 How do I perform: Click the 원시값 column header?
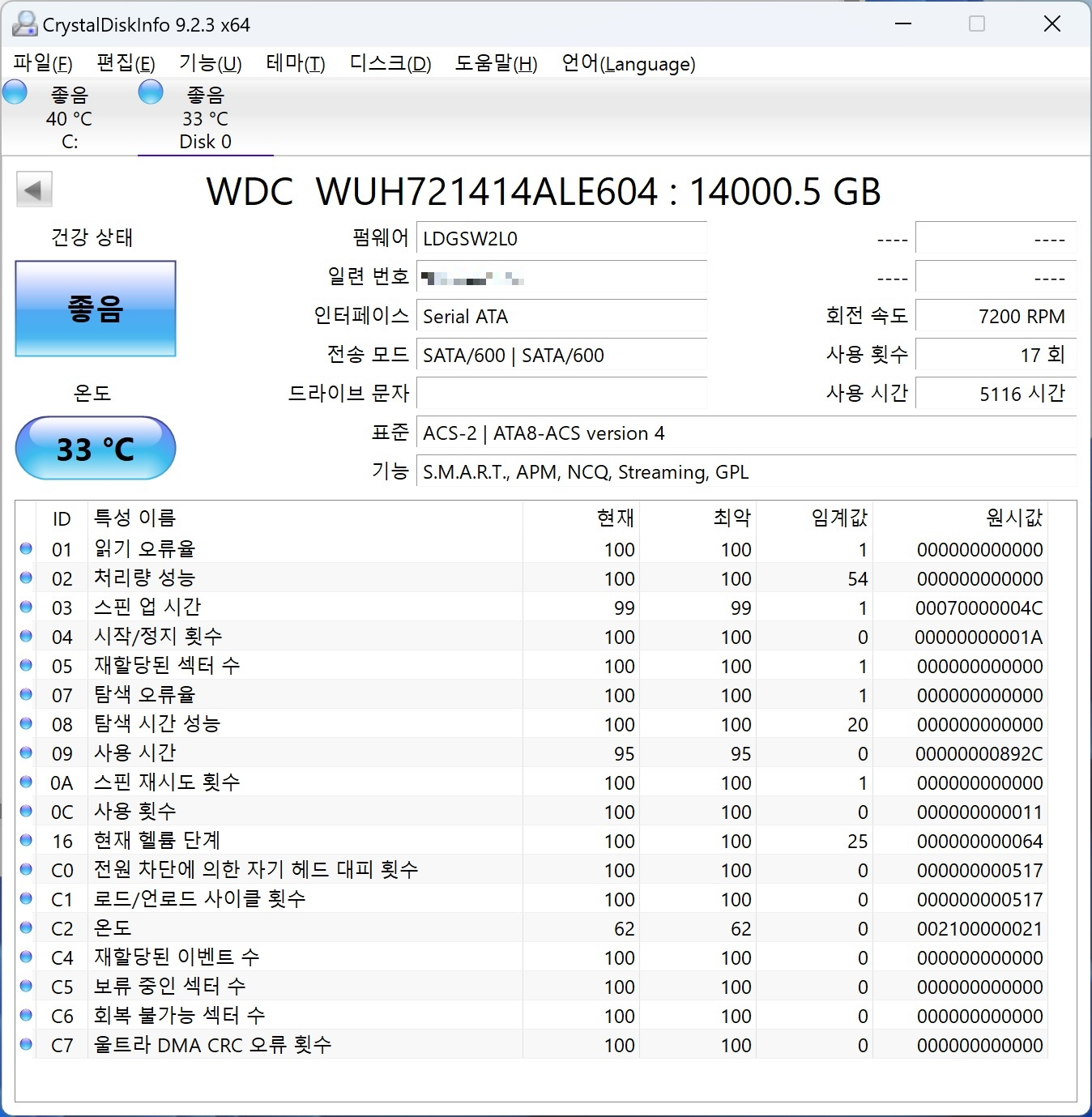coord(960,518)
